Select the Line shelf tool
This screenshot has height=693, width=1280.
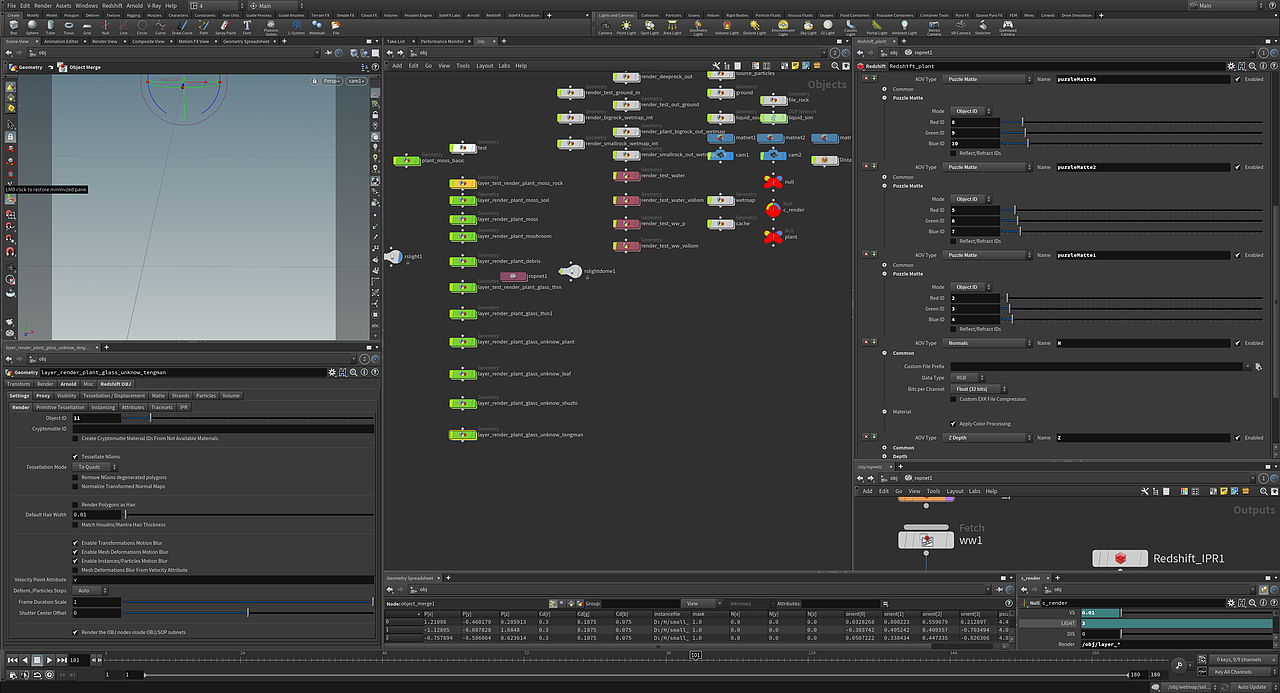pos(123,26)
